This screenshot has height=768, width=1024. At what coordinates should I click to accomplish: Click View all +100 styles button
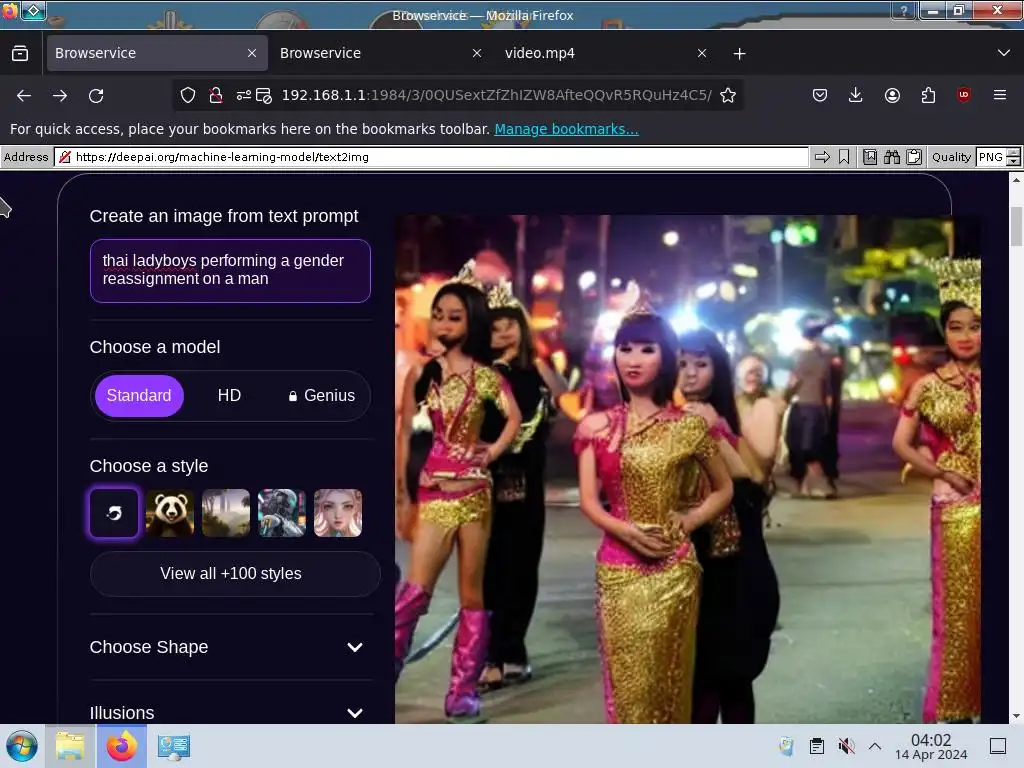point(235,573)
